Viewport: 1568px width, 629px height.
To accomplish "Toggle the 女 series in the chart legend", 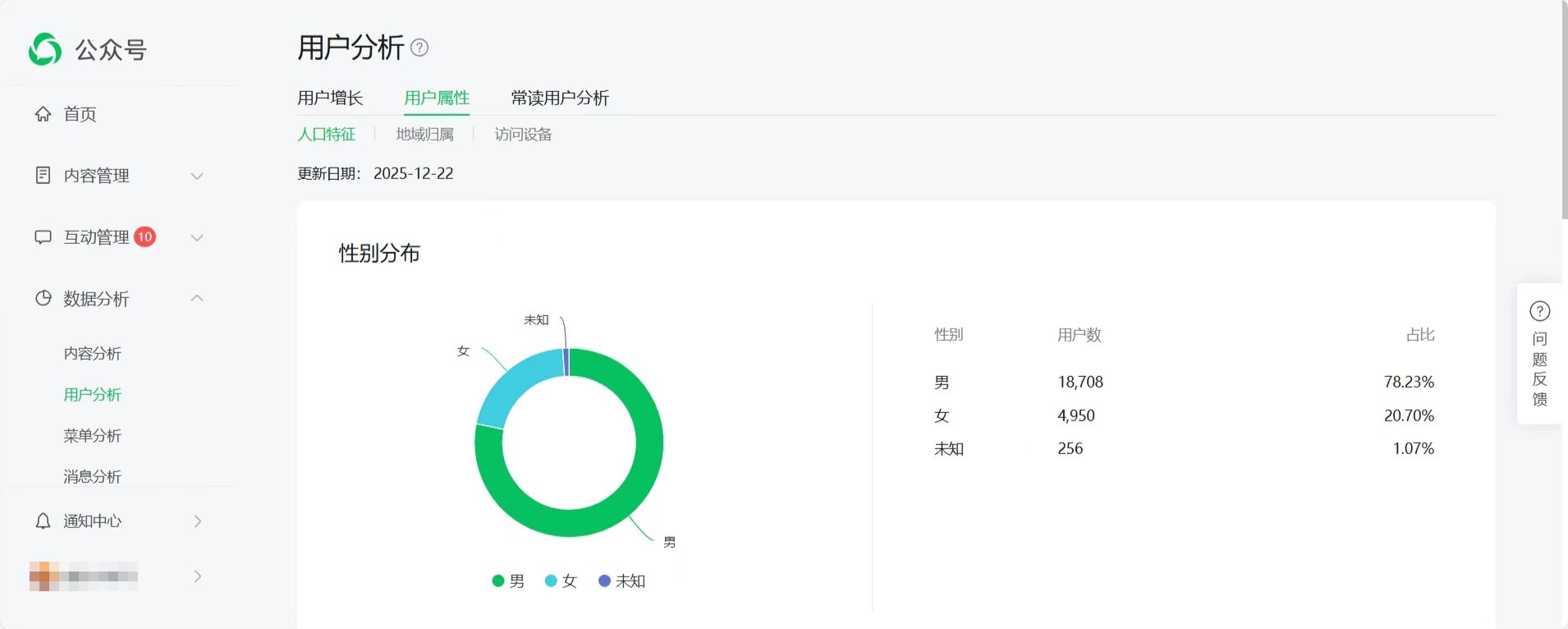I will [x=562, y=581].
